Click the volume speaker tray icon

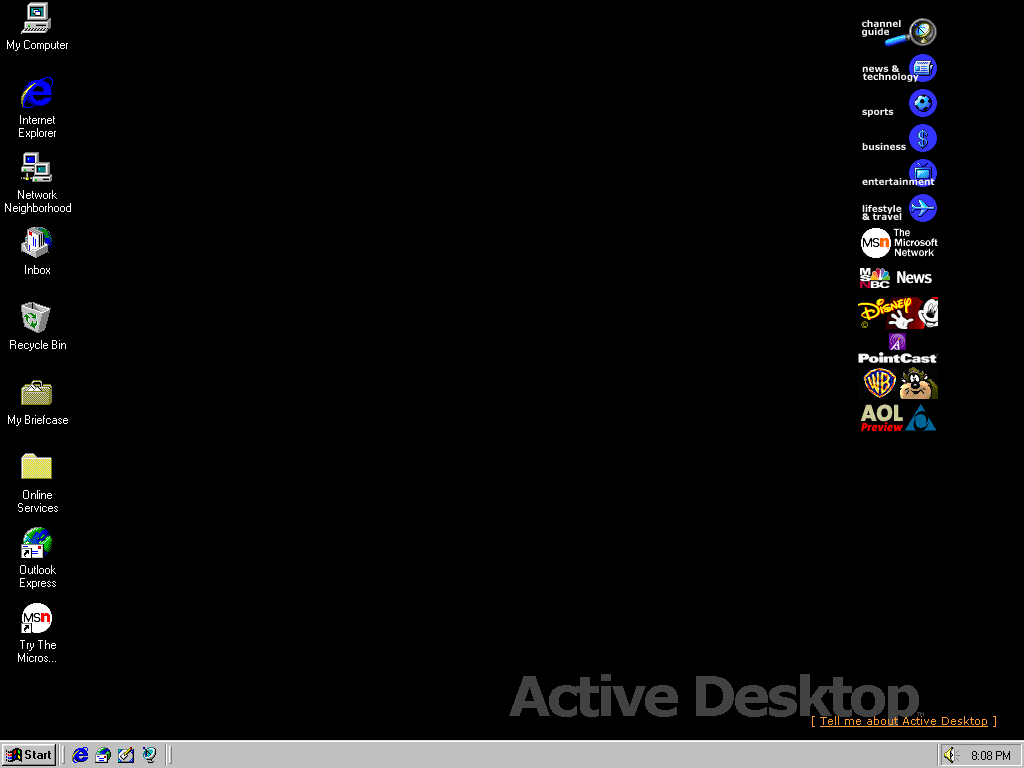[951, 755]
